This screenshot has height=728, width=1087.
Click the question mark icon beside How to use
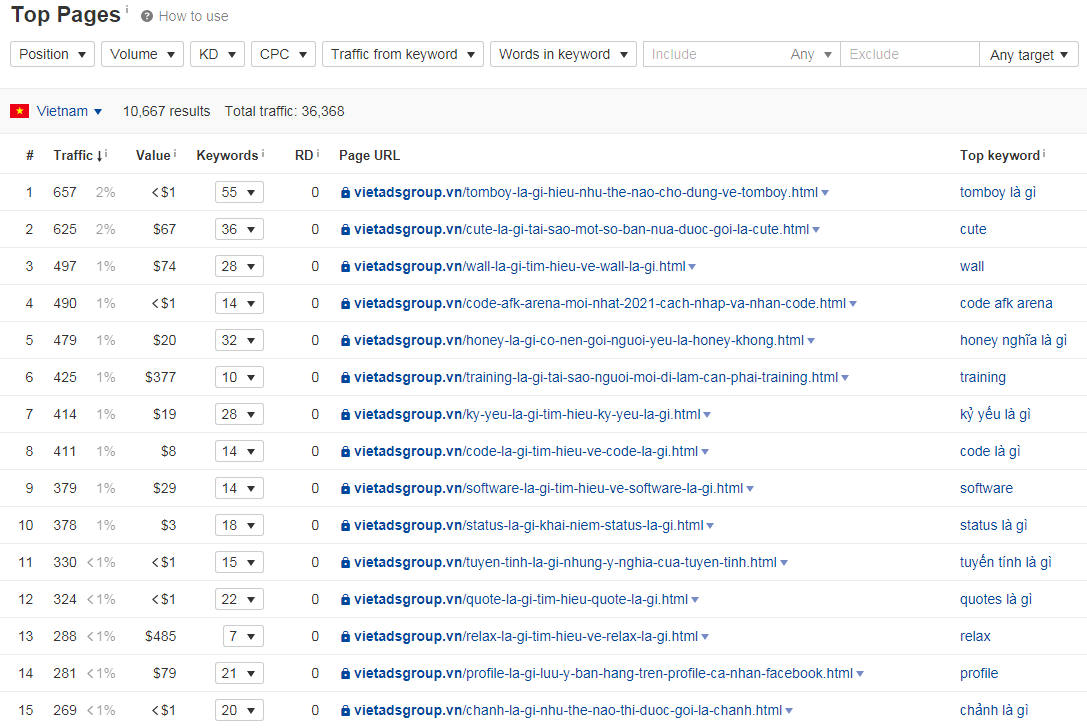(147, 16)
